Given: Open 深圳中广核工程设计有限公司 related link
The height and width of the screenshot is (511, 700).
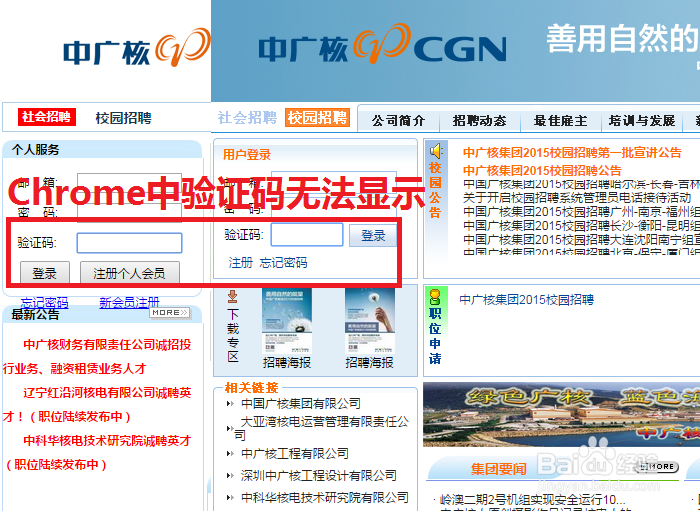Looking at the screenshot, I should tap(319, 475).
